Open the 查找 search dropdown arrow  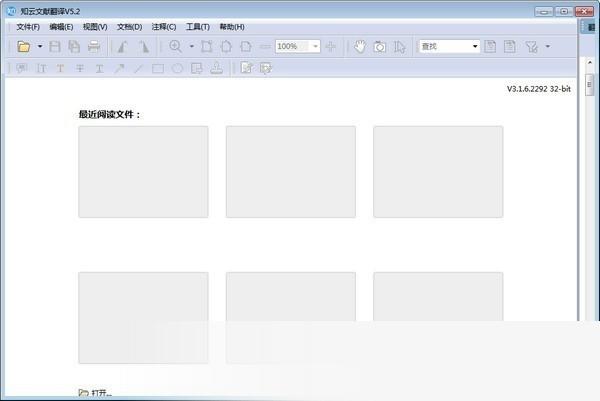(x=475, y=47)
